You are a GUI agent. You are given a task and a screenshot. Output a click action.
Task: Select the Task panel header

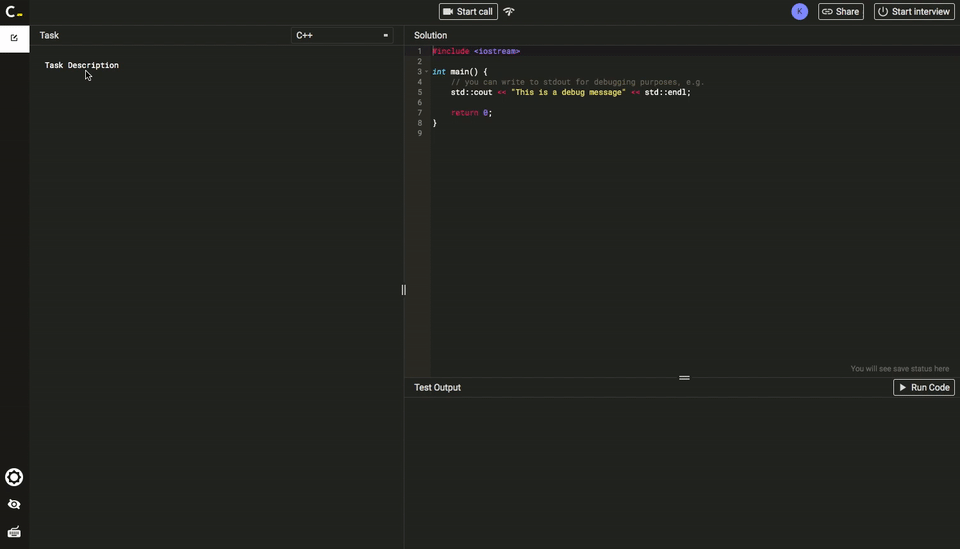coord(49,35)
